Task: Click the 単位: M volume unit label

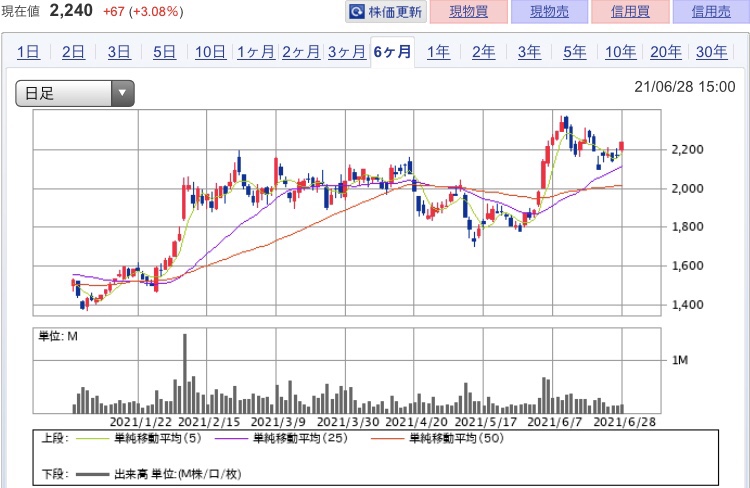Action: (x=58, y=336)
